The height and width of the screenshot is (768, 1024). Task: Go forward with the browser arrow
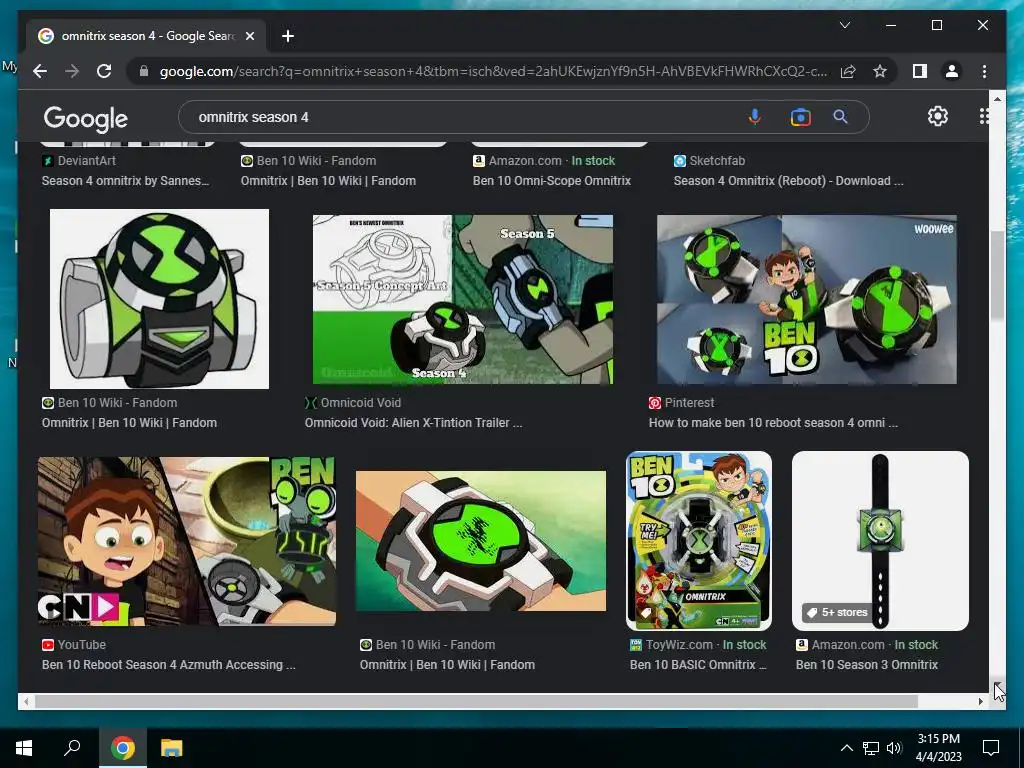point(72,71)
